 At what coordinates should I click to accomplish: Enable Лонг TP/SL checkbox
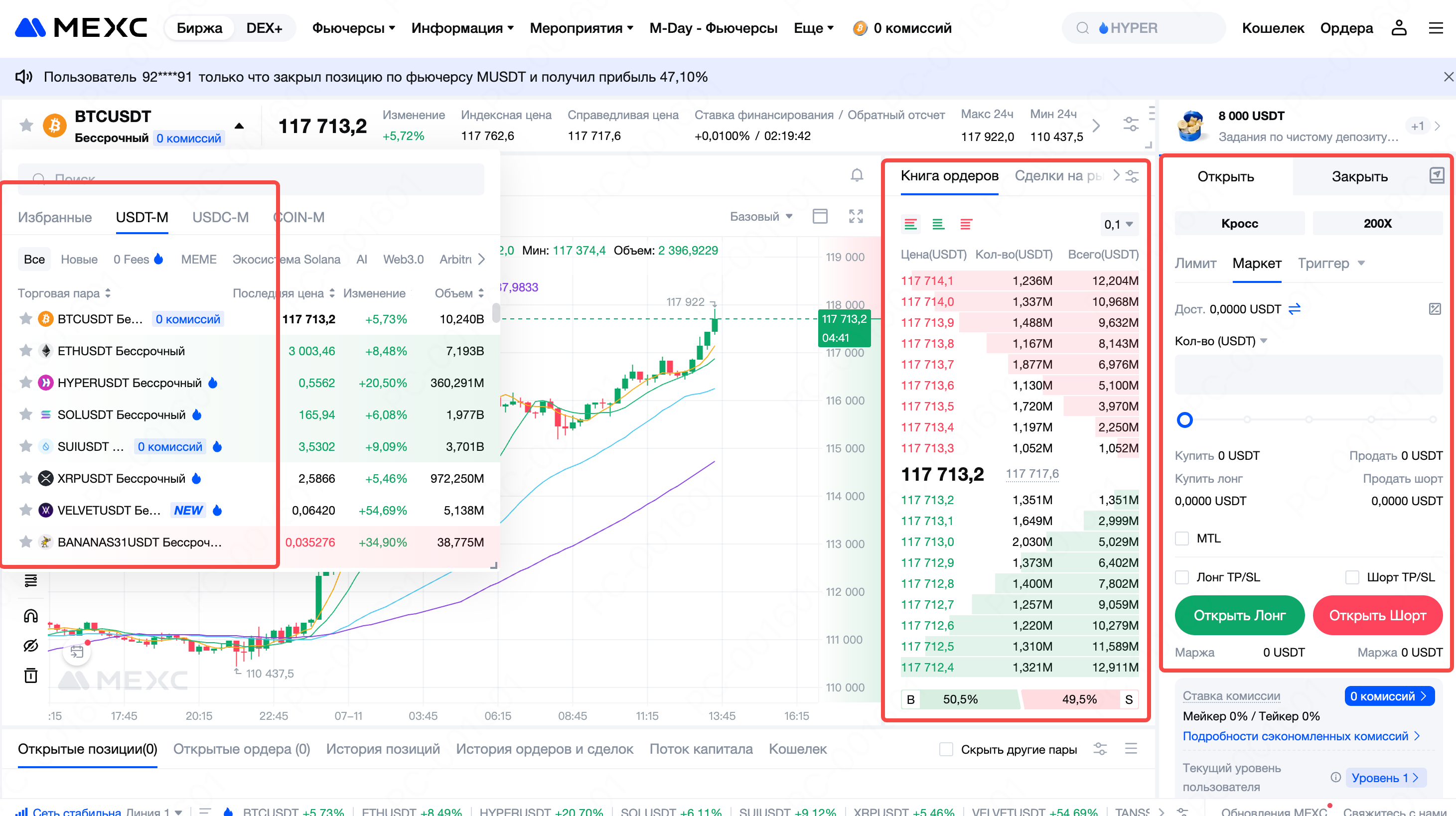click(1182, 577)
